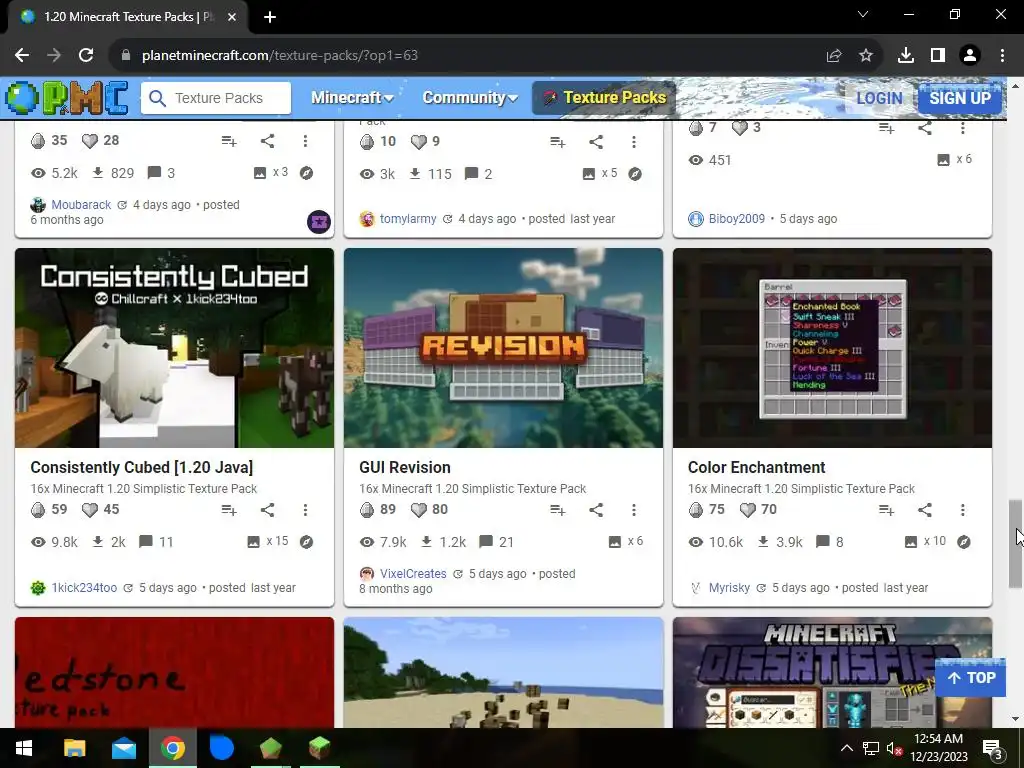Share the Color Enchantment pack
Viewport: 1024px width, 768px height.
point(925,510)
